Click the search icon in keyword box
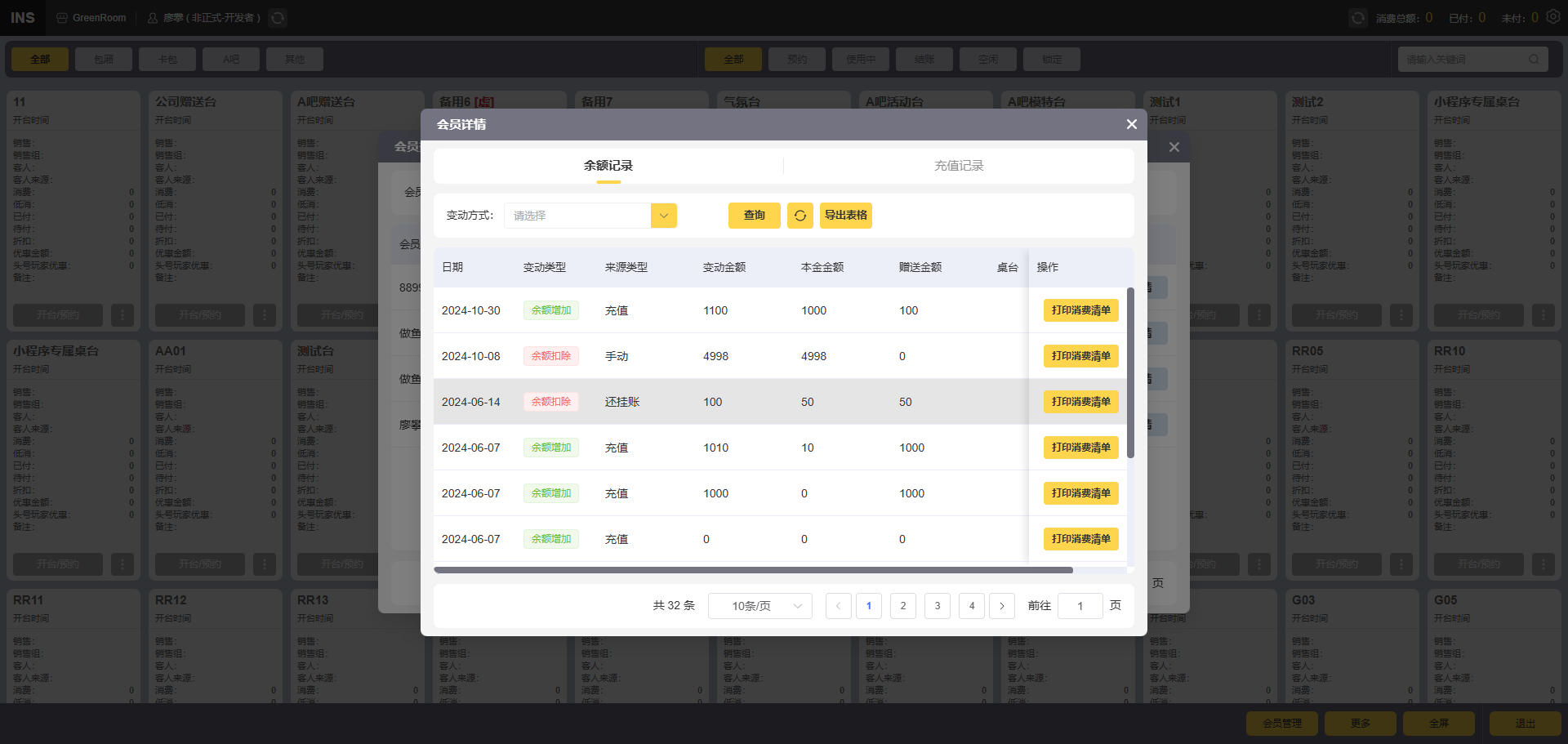This screenshot has height=744, width=1568. [1533, 60]
